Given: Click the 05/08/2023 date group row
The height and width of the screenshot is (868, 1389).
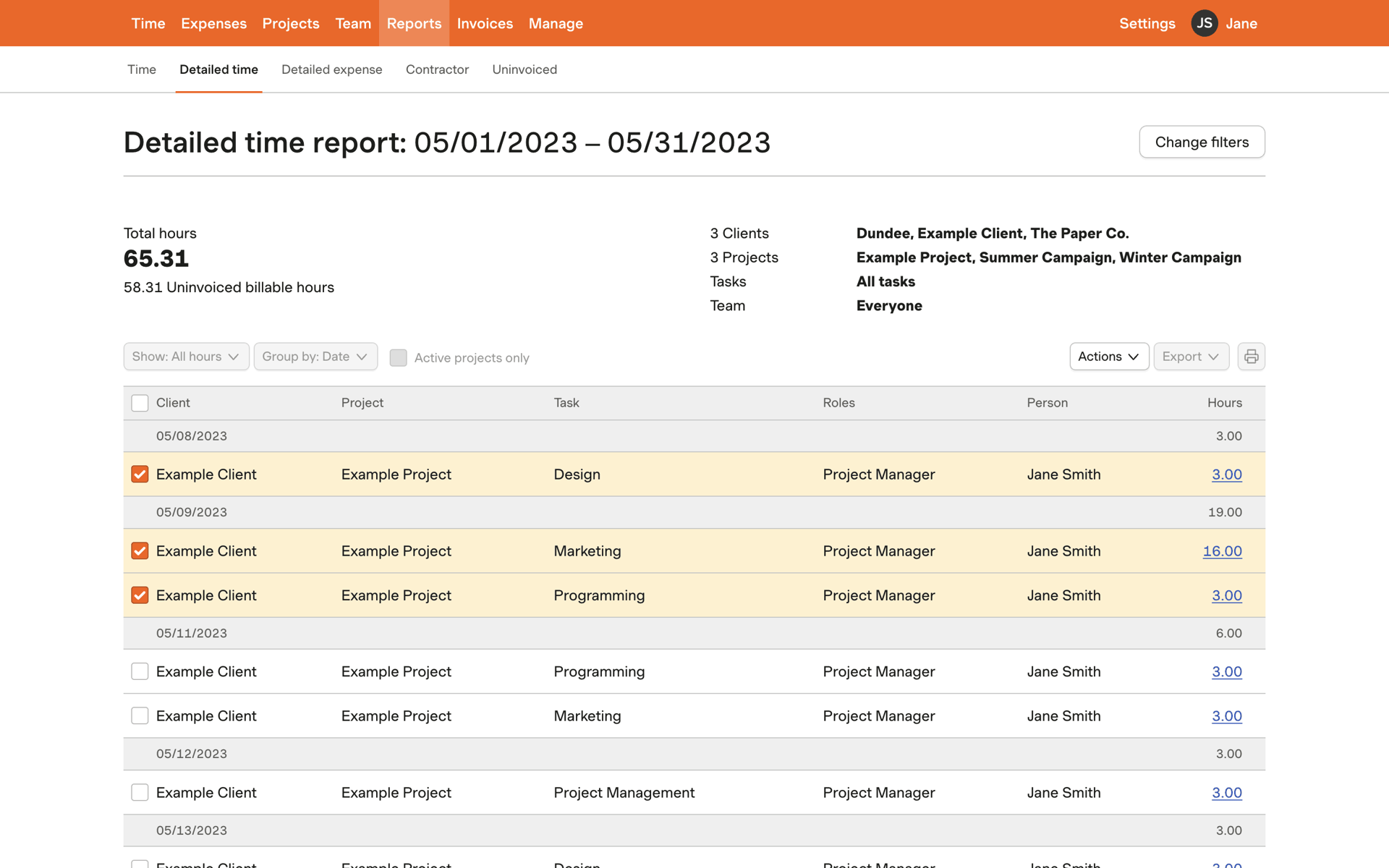Looking at the screenshot, I should (x=694, y=436).
